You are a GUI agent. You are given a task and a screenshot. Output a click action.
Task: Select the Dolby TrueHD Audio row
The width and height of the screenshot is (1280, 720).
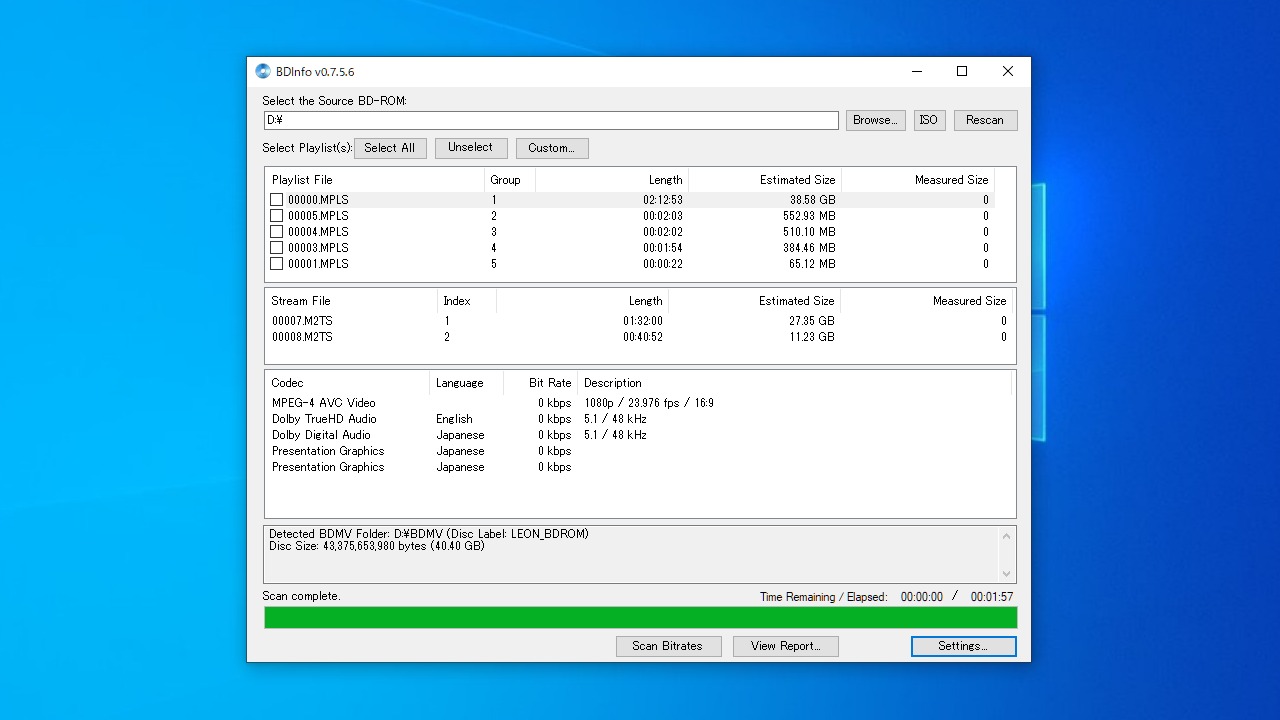(640, 419)
